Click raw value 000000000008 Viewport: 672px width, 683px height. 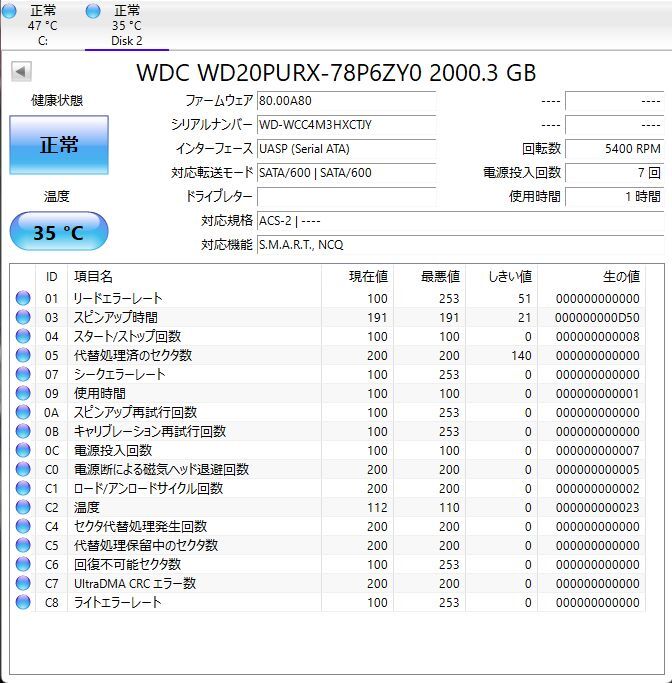[597, 336]
